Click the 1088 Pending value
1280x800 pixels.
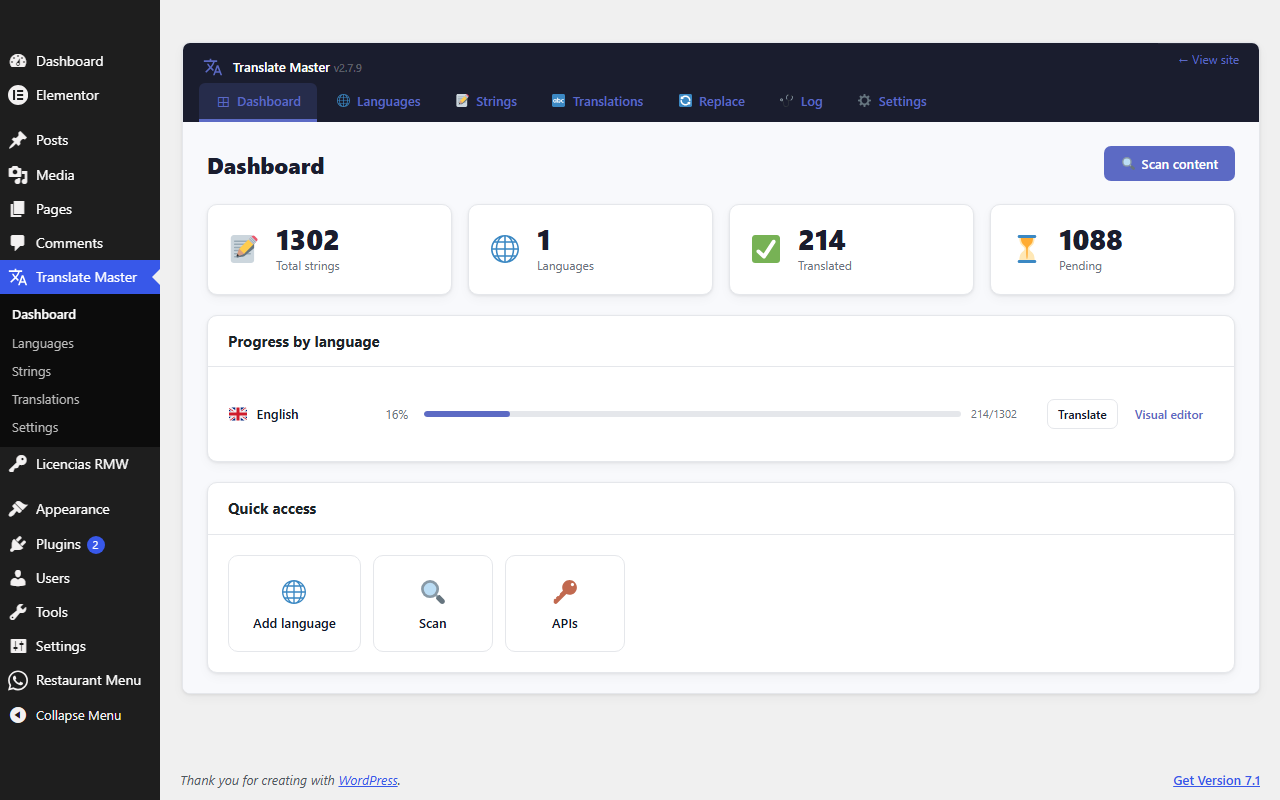(x=1091, y=240)
